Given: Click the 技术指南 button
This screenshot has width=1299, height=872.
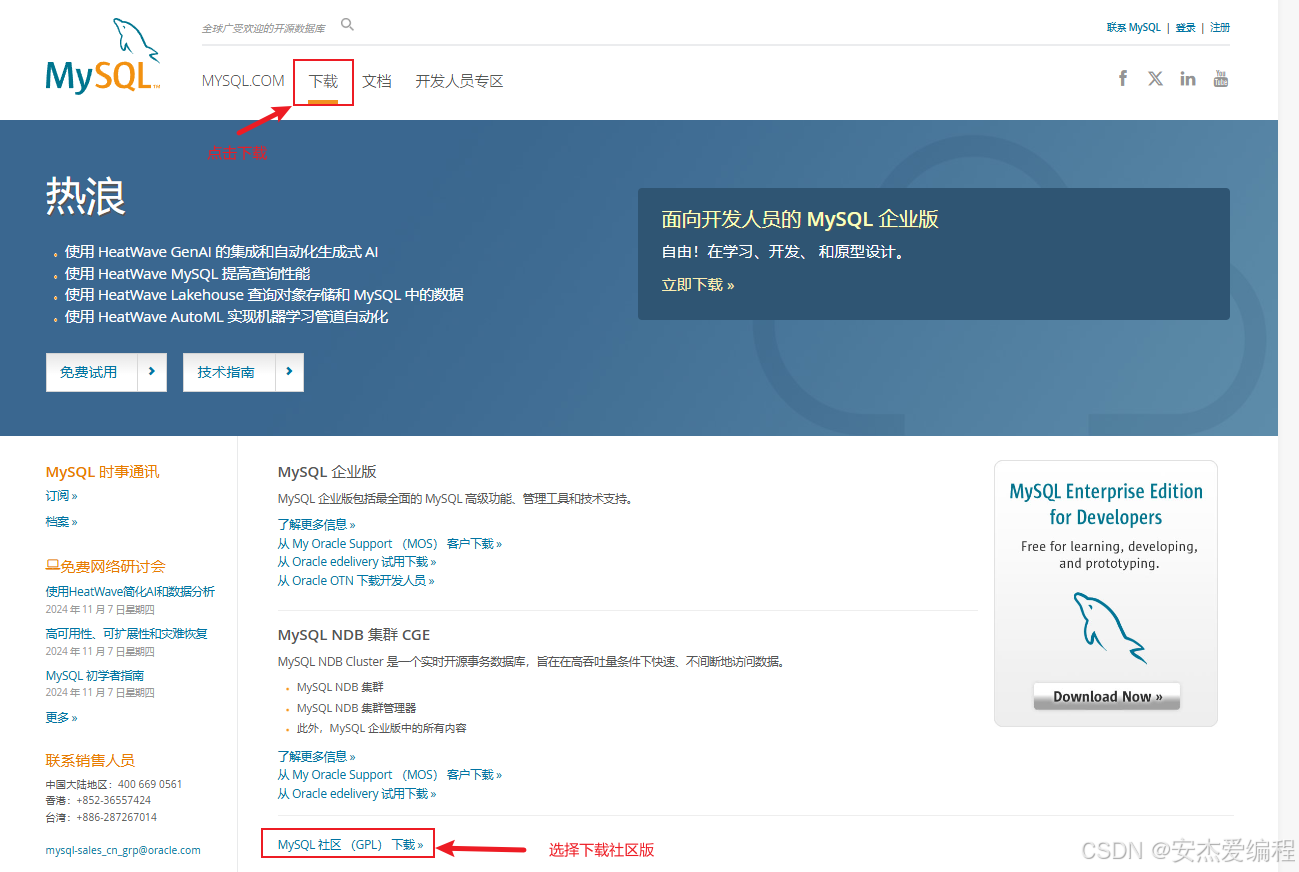Looking at the screenshot, I should [x=242, y=372].
